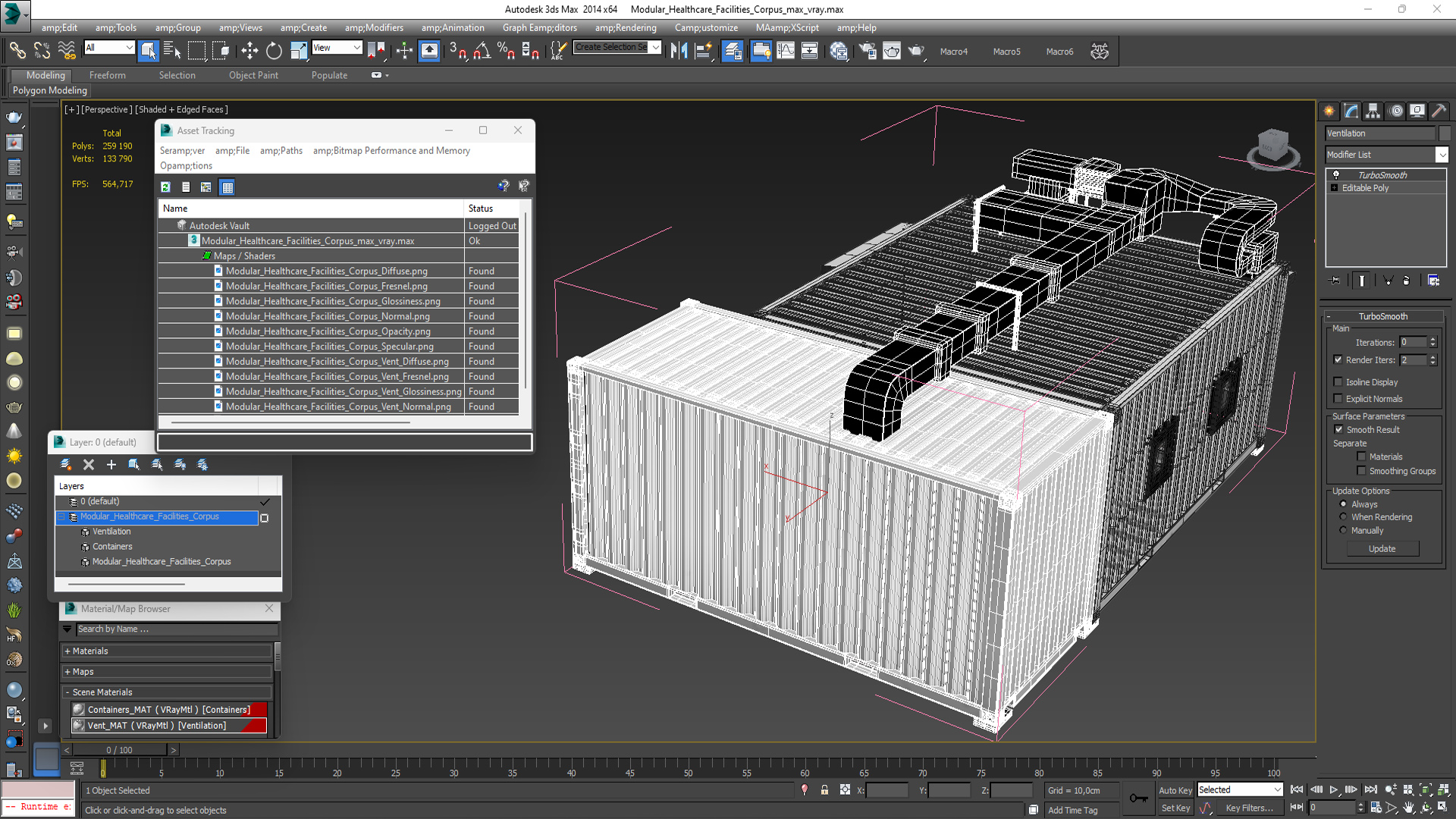
Task: Click the viewport ViewCube
Action: coord(1272,146)
